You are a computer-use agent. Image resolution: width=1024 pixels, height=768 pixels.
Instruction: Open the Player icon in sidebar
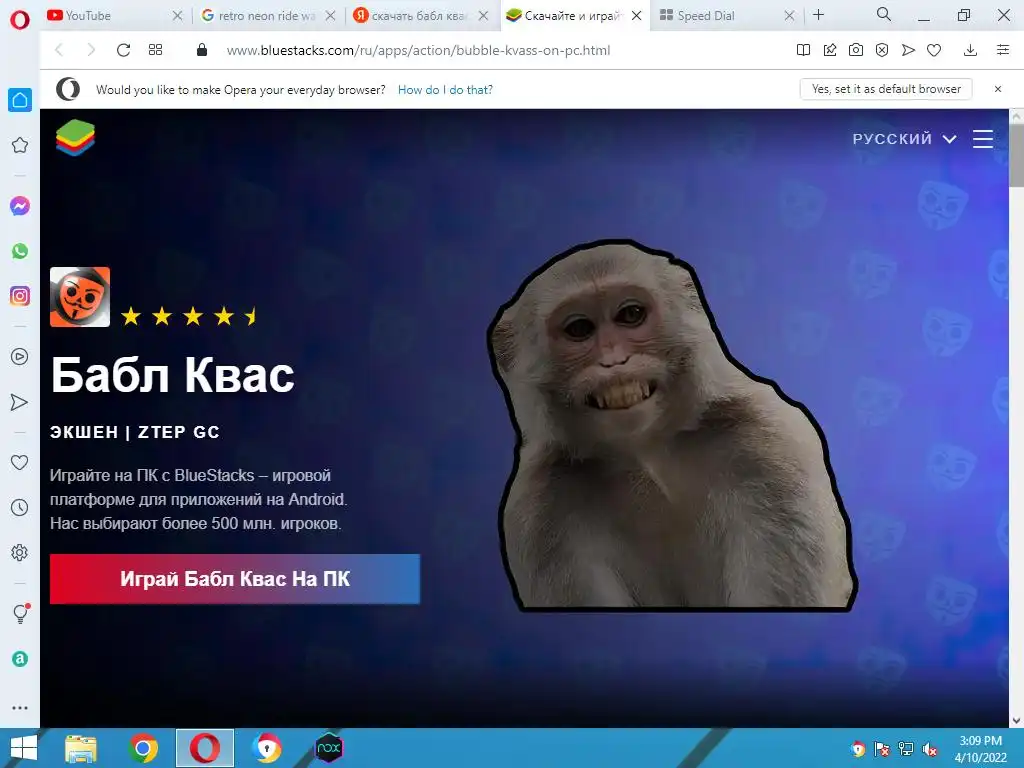click(20, 357)
